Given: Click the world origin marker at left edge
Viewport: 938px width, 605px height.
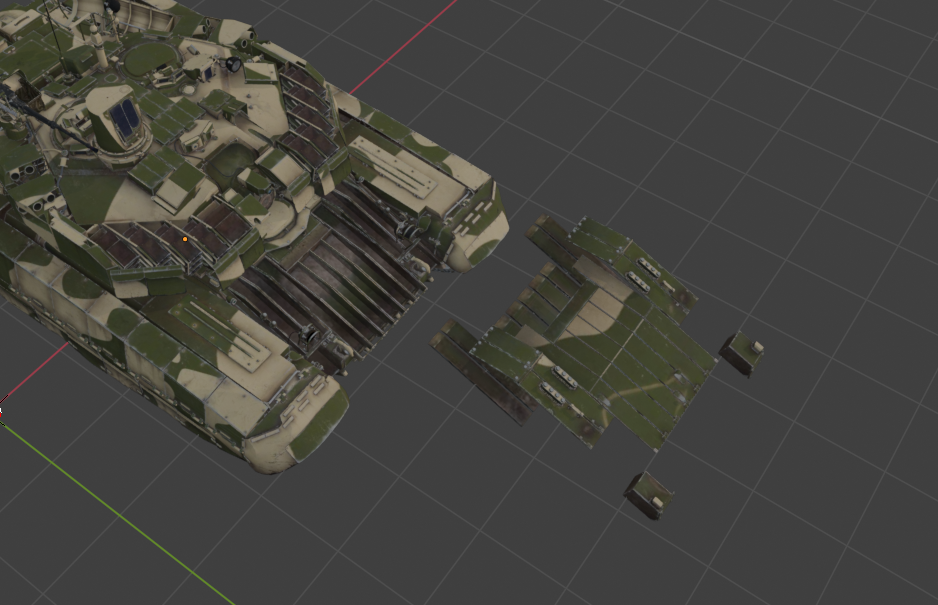Looking at the screenshot, I should tap(3, 410).
